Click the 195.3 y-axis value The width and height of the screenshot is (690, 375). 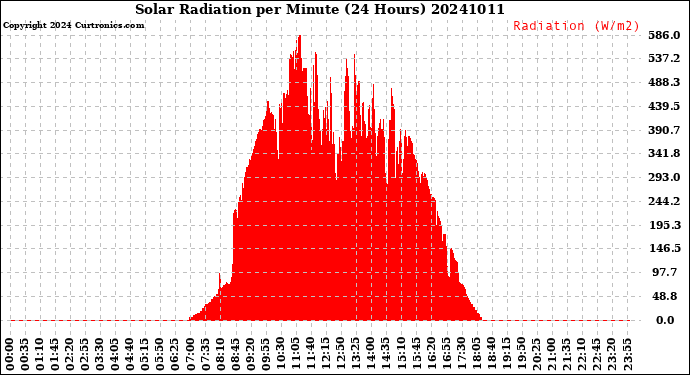pos(664,225)
